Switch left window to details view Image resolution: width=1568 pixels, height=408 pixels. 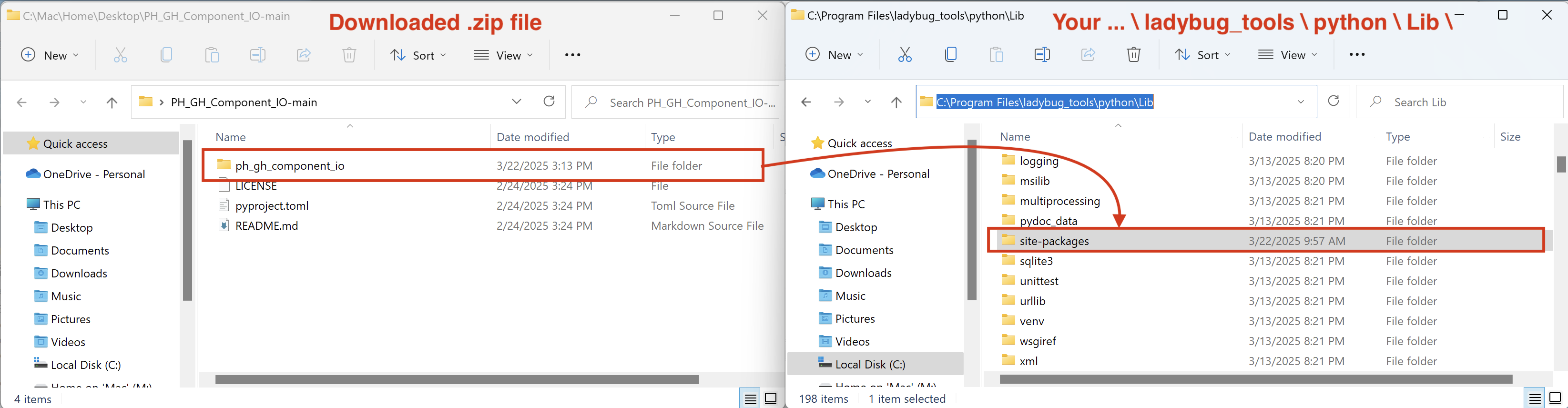coord(750,399)
